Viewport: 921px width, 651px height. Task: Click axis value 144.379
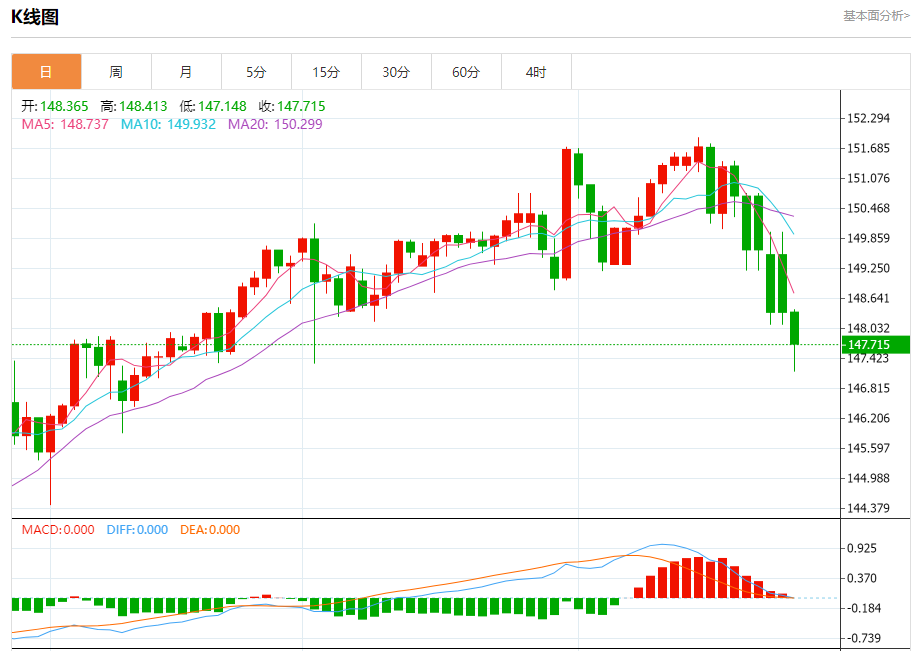click(868, 508)
